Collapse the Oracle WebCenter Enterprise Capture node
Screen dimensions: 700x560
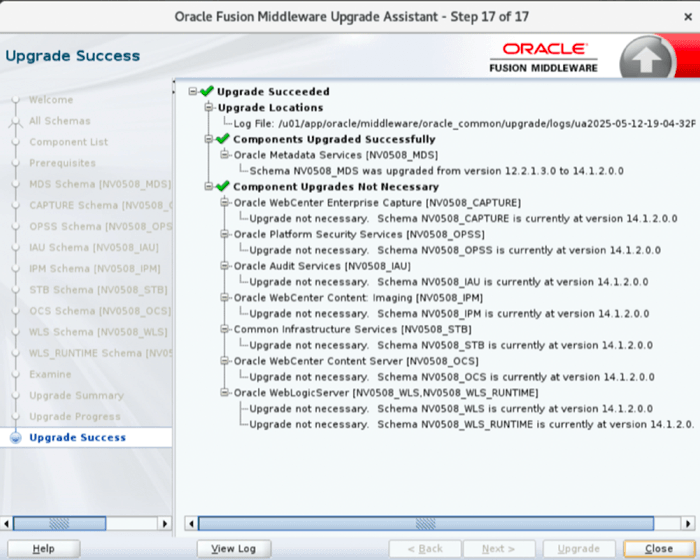224,202
